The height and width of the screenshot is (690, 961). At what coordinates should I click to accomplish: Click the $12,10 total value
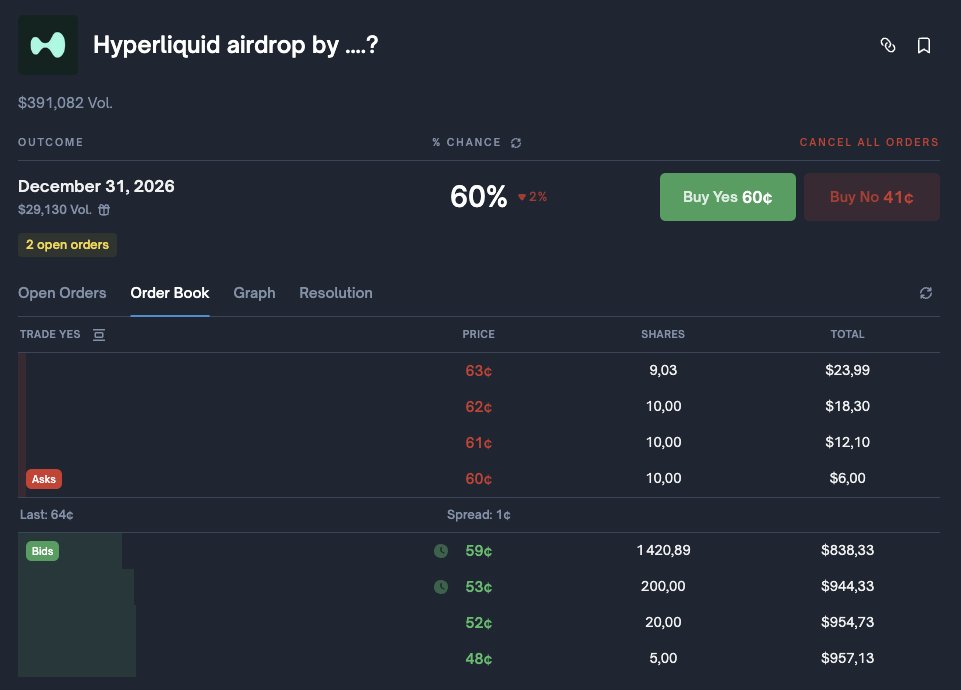tap(848, 442)
